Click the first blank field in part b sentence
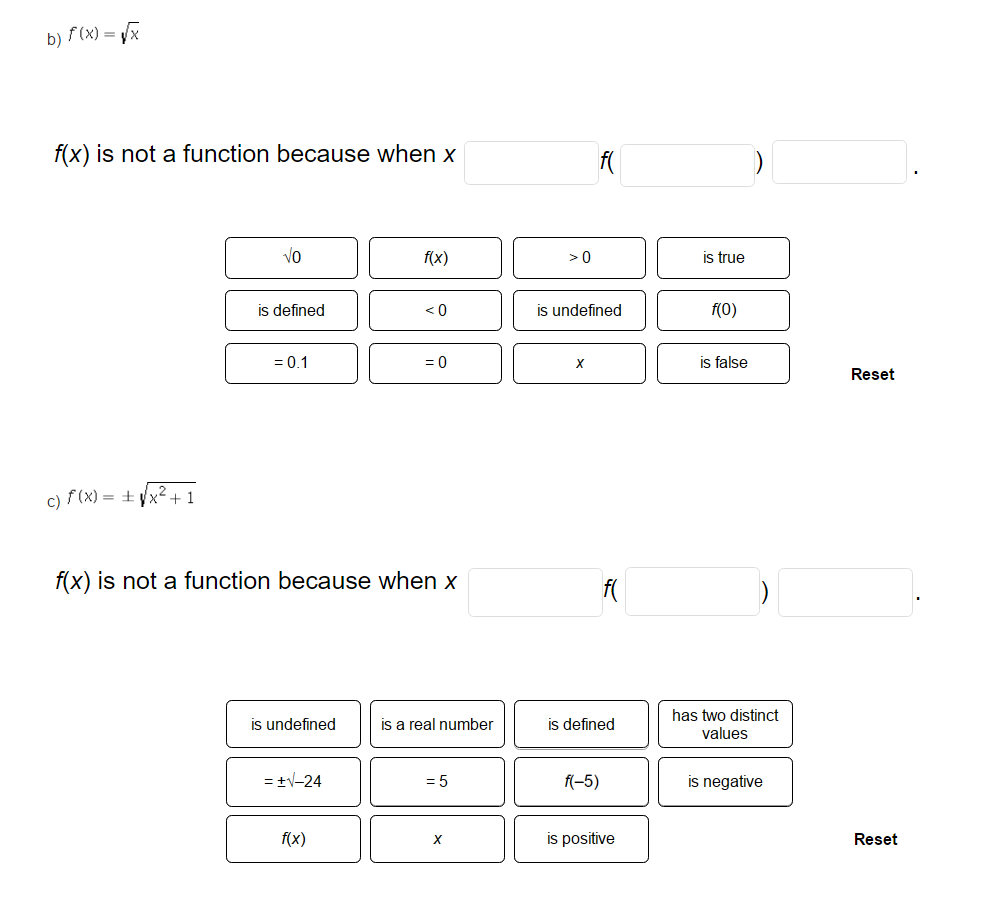The height and width of the screenshot is (905, 984). tap(531, 162)
